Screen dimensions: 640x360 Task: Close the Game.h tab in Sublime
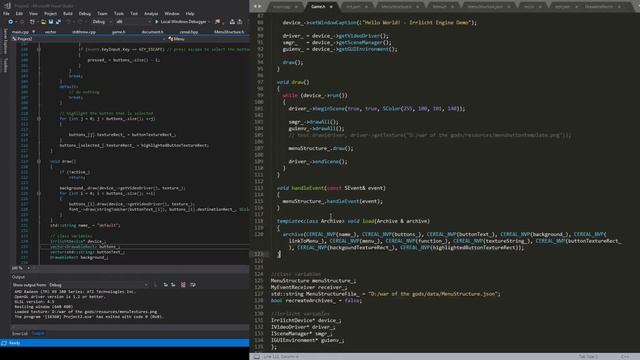click(x=331, y=7)
